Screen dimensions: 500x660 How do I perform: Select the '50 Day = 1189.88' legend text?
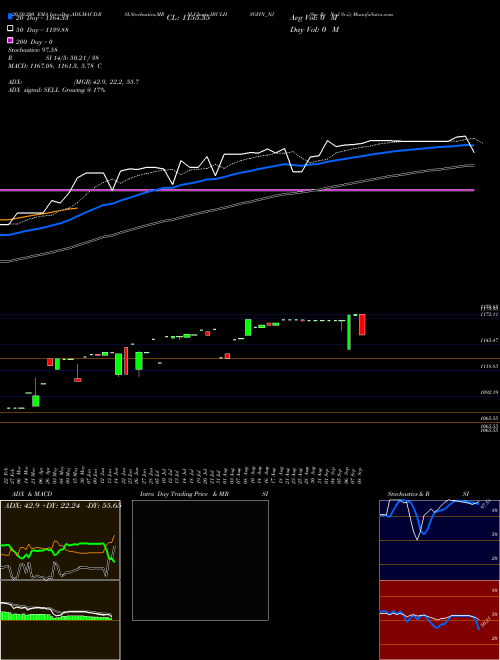(42, 30)
